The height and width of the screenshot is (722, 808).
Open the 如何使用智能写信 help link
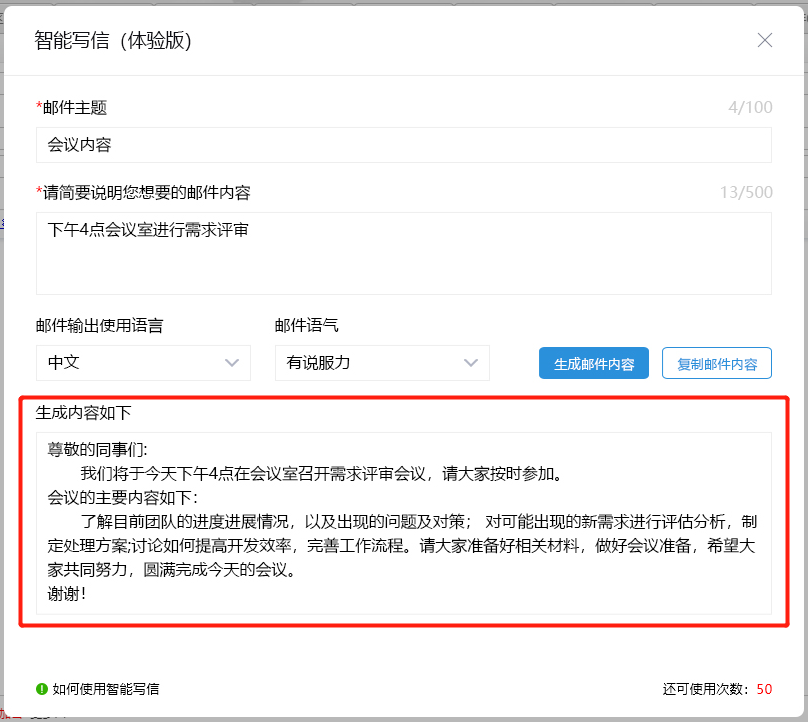(105, 689)
